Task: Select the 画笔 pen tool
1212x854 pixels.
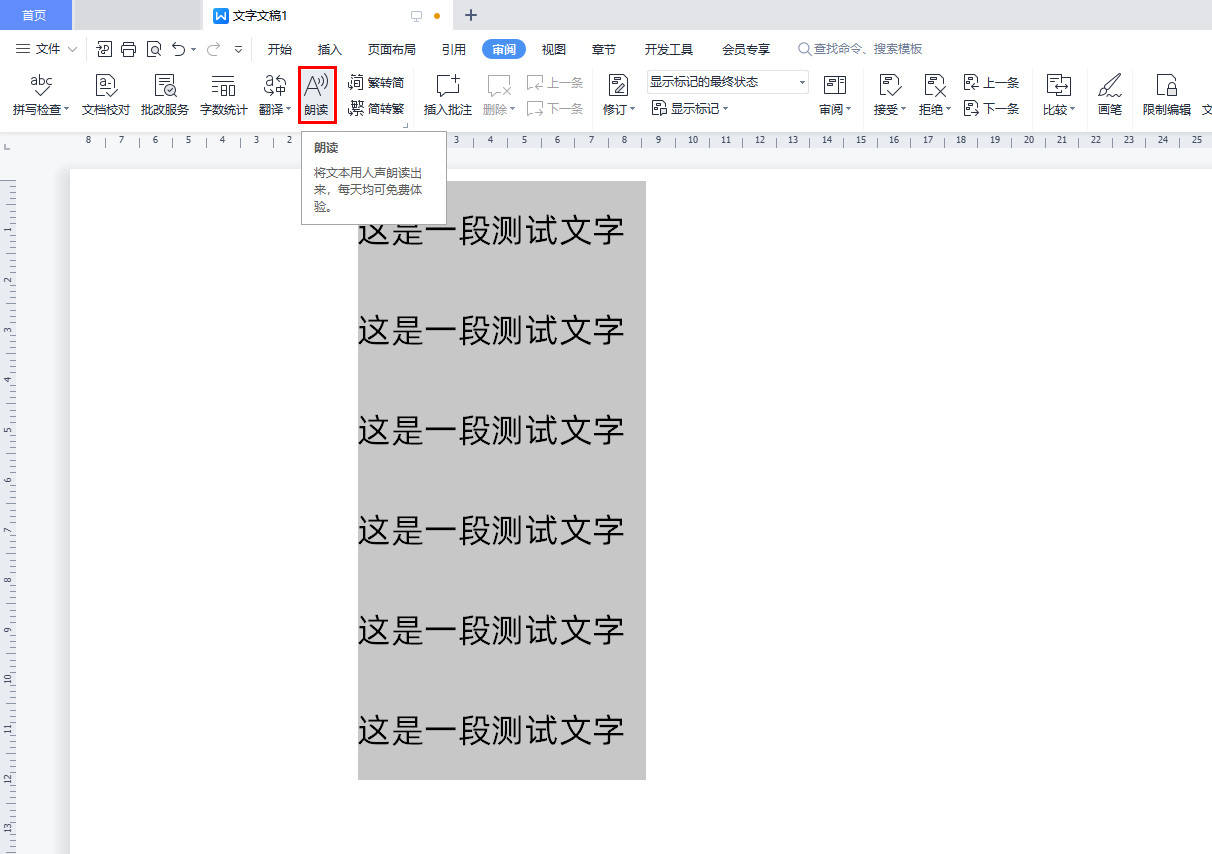Action: [1109, 95]
